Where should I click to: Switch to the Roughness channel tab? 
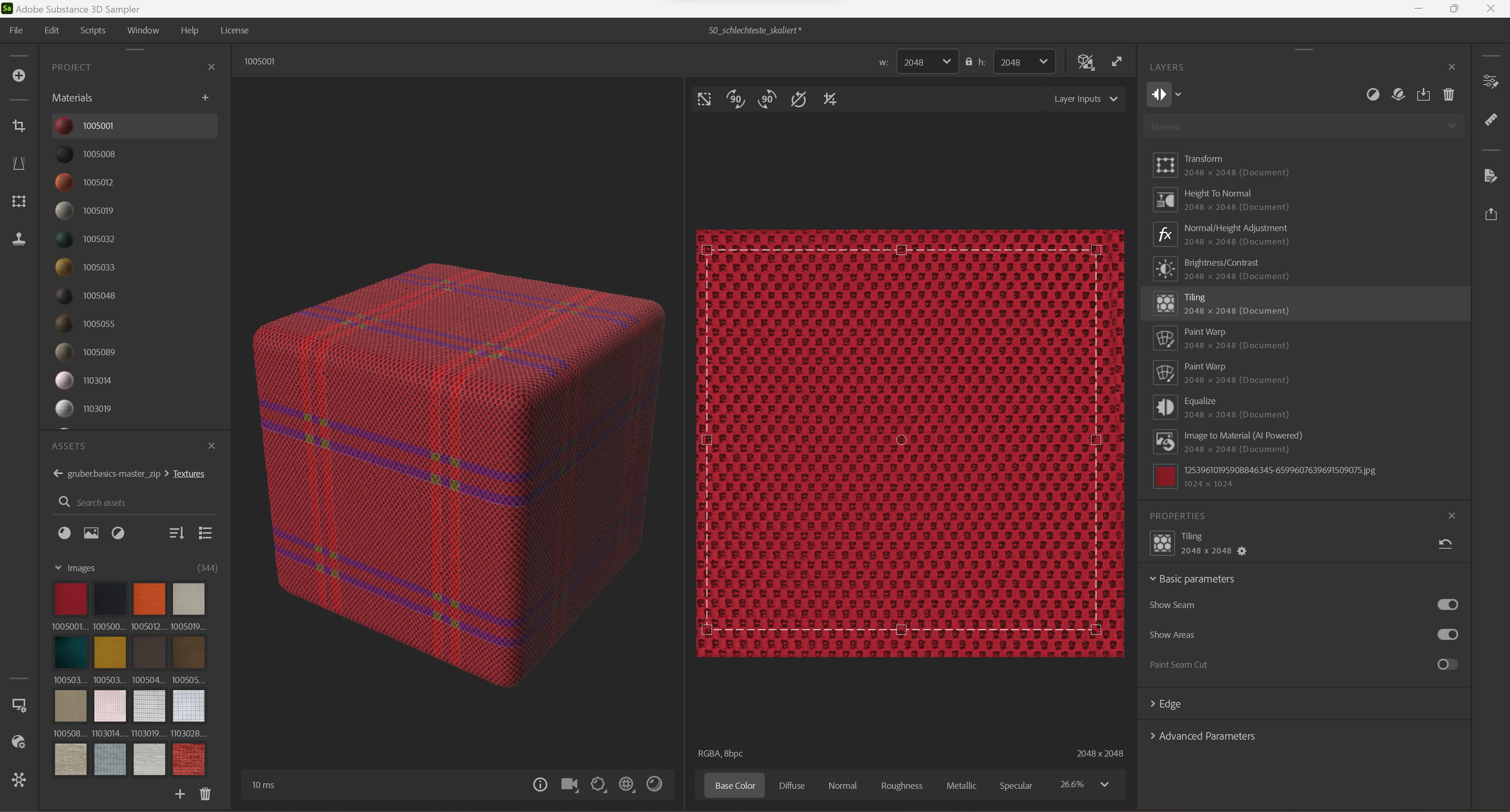pos(901,786)
